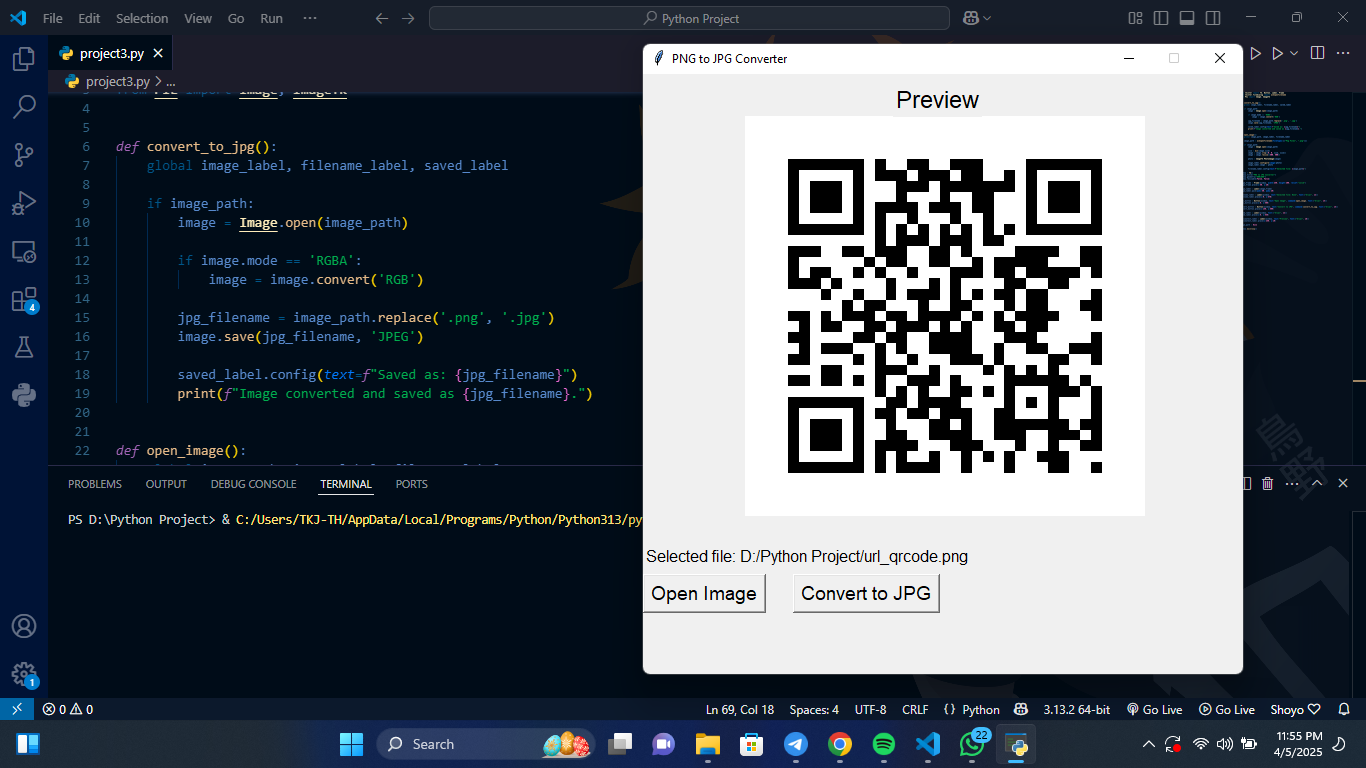Split the editor to the right
Image resolution: width=1366 pixels, height=768 pixels.
click(x=1317, y=53)
